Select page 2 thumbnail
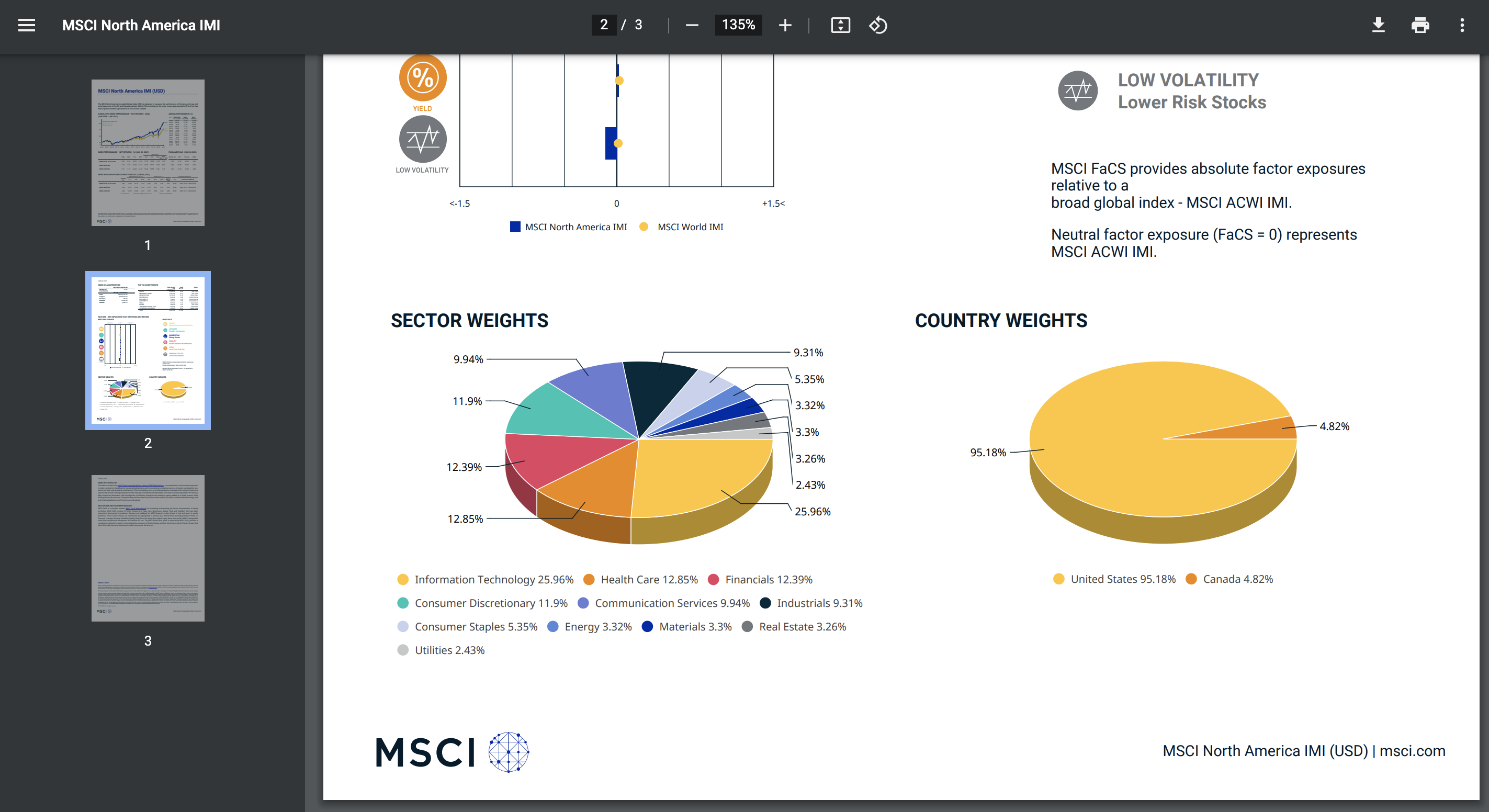Image resolution: width=1489 pixels, height=812 pixels. [x=148, y=350]
